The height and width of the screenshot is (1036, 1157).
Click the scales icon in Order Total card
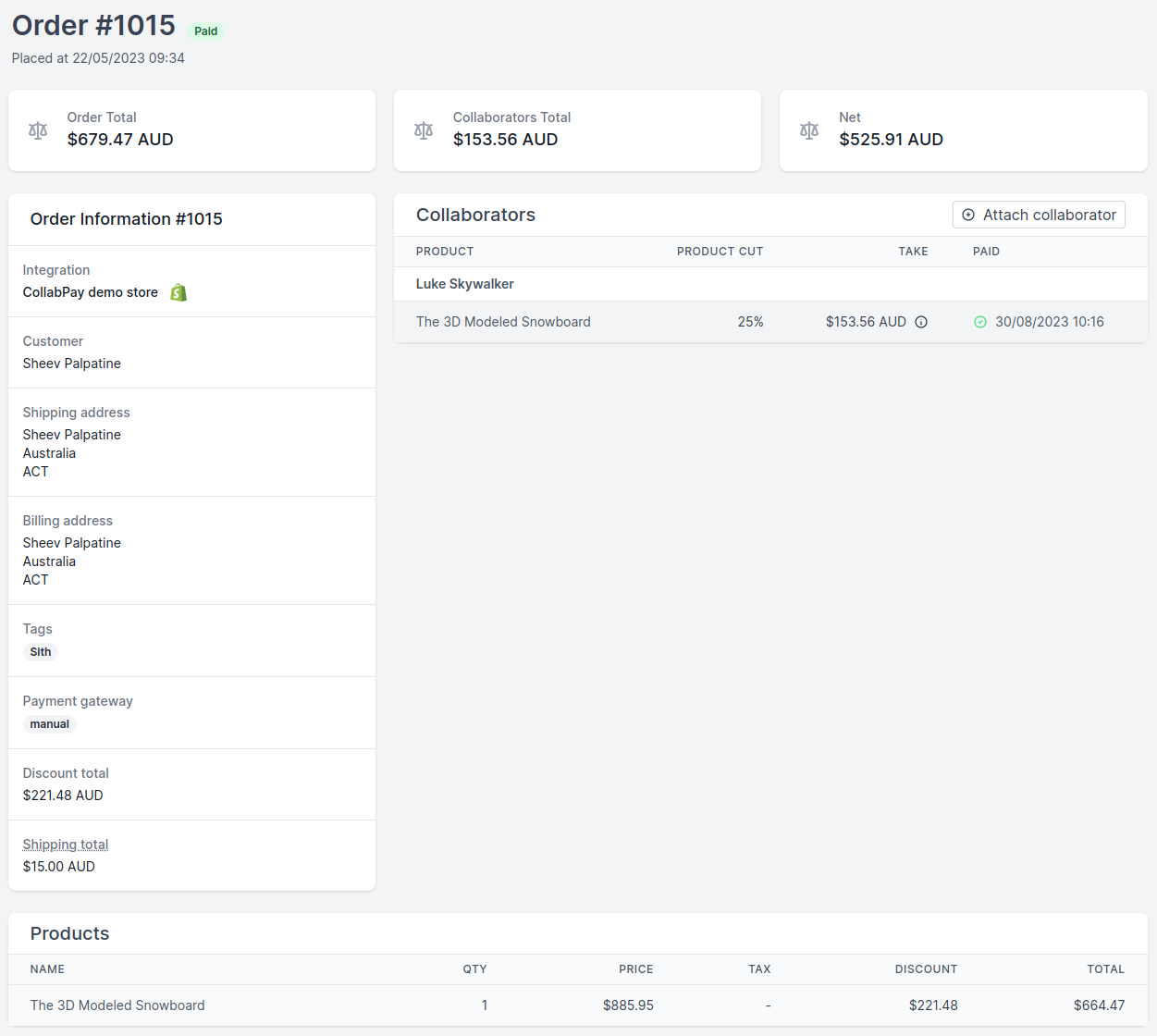coord(38,130)
